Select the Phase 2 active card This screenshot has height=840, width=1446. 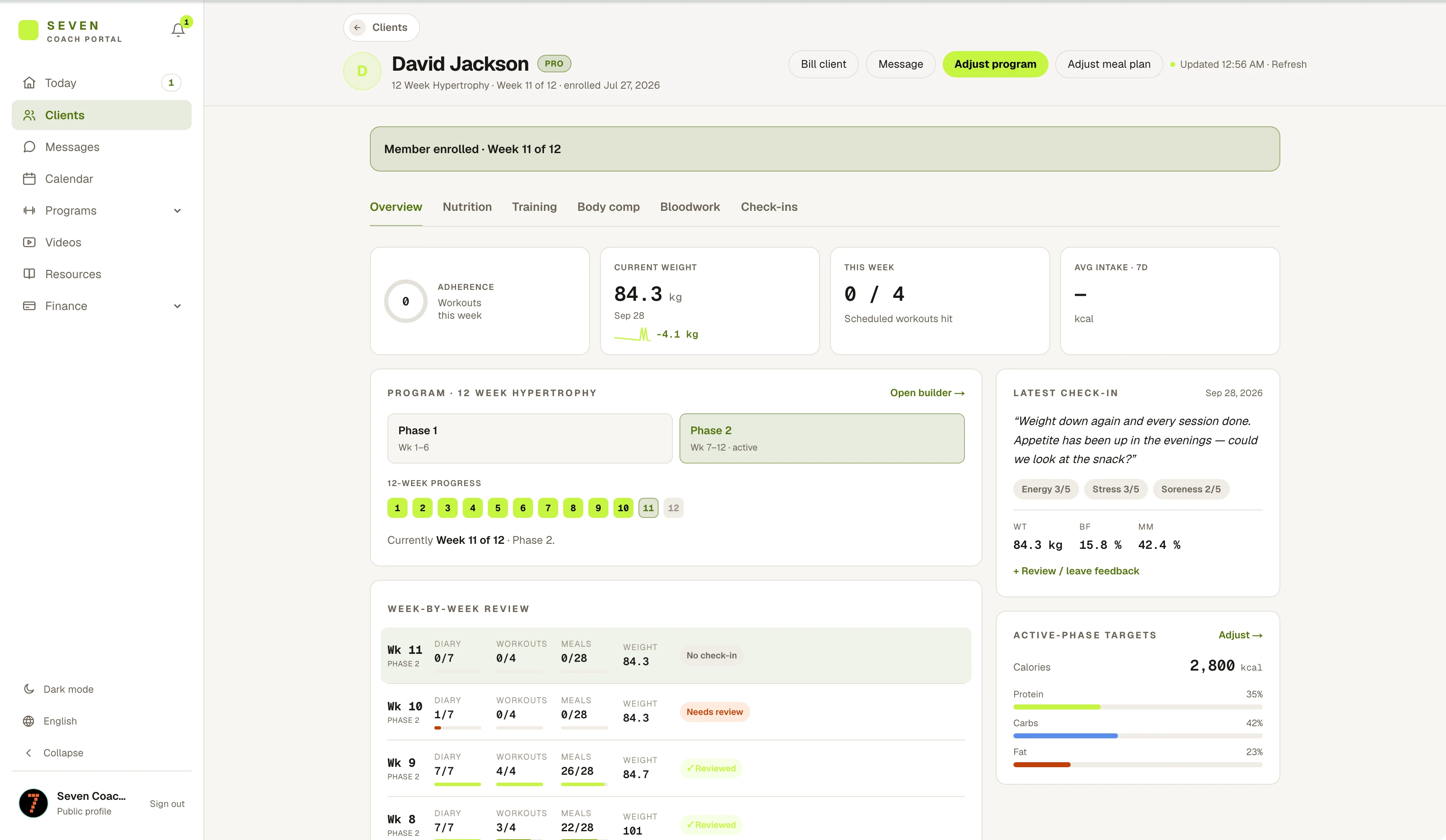[x=822, y=438]
